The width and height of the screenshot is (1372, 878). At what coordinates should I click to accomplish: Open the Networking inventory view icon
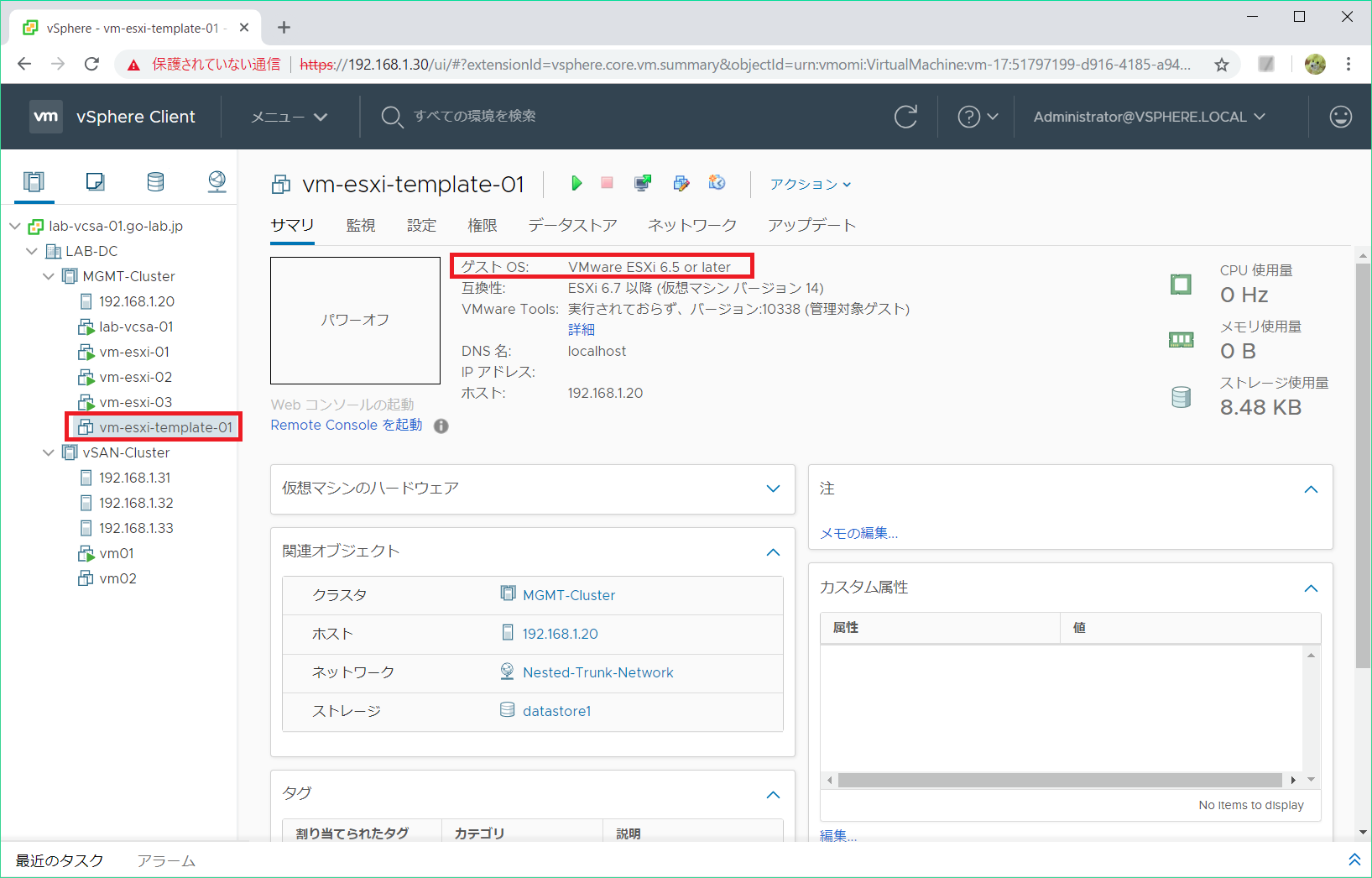216,181
